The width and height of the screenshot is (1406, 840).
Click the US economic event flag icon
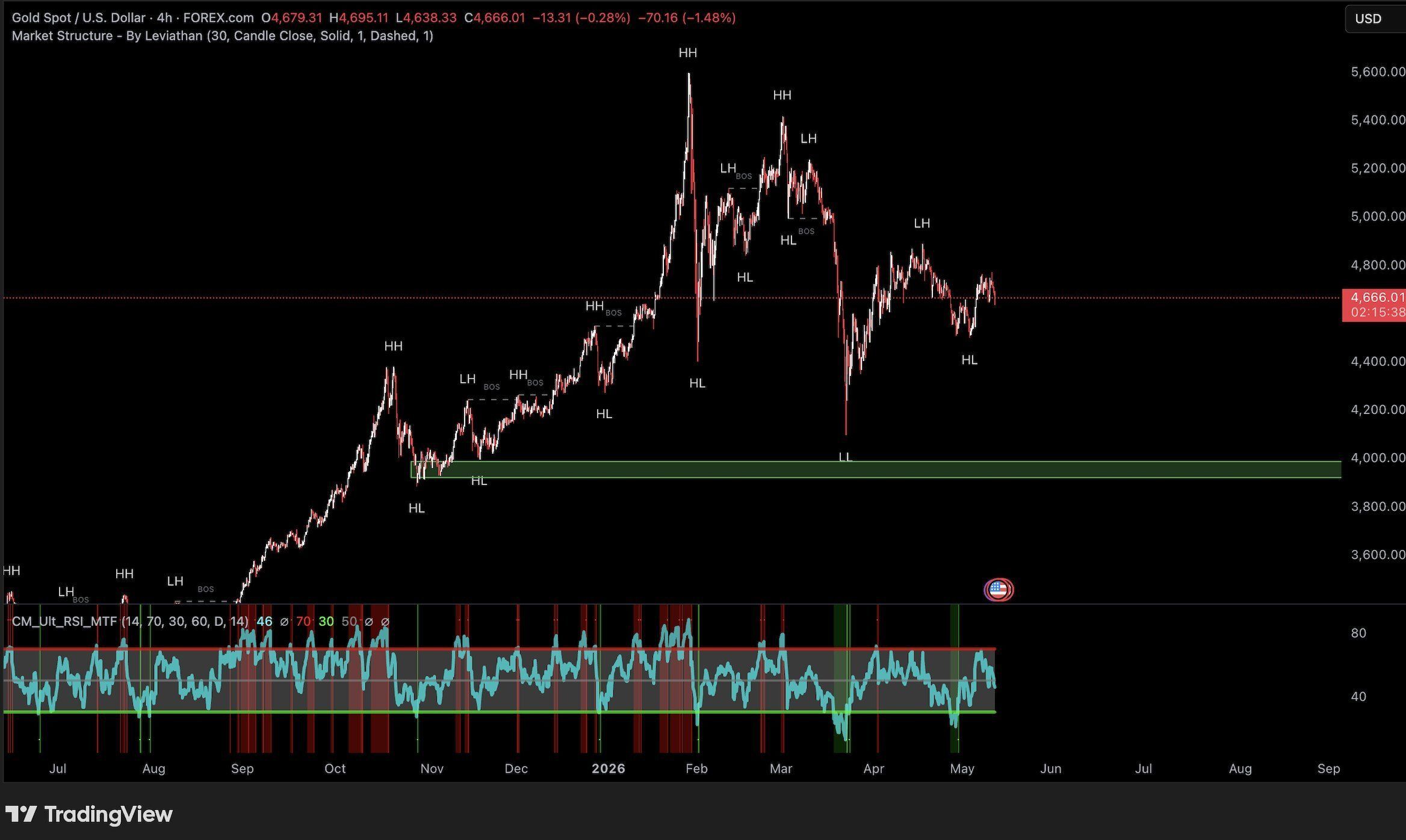(x=999, y=590)
